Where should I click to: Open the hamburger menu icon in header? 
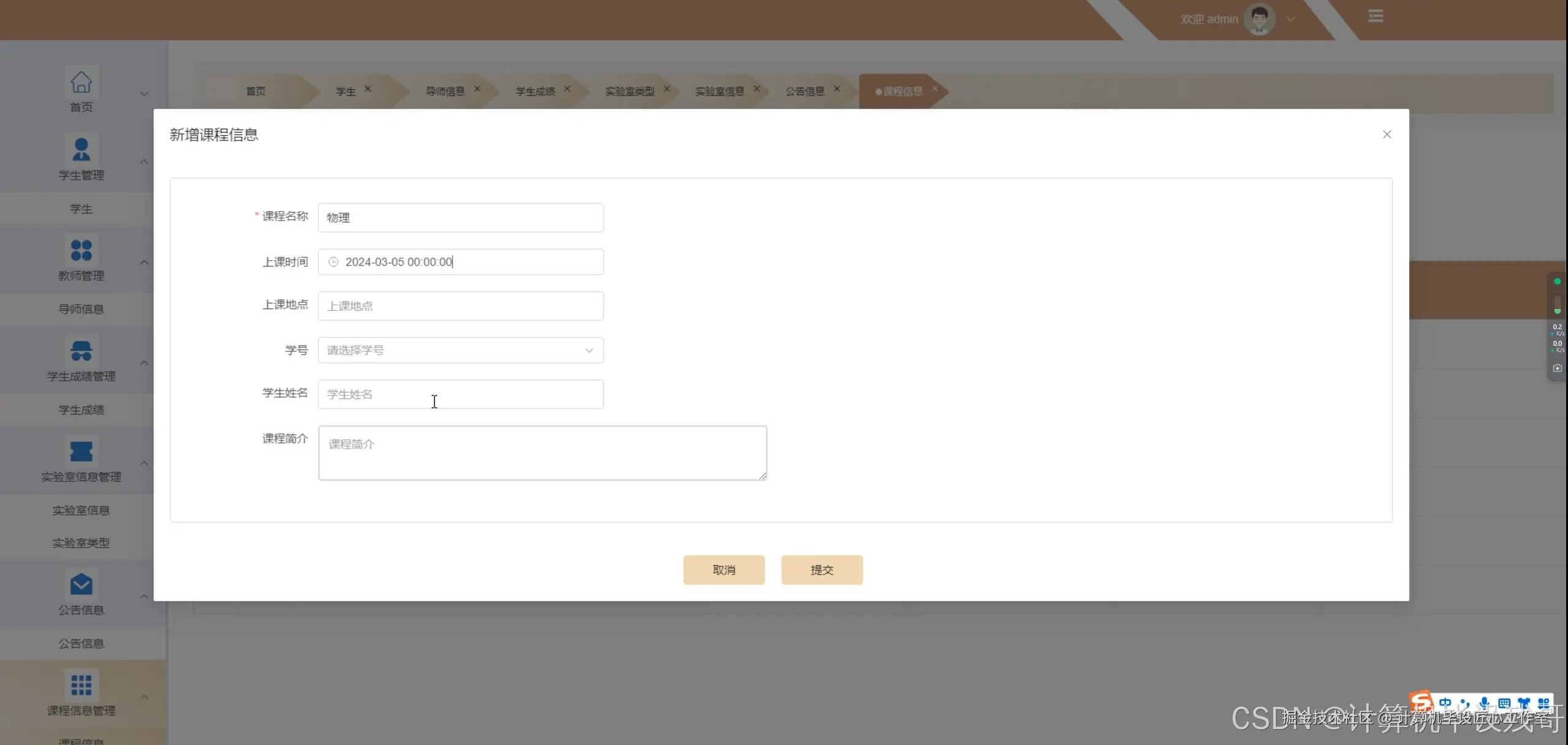[1375, 17]
